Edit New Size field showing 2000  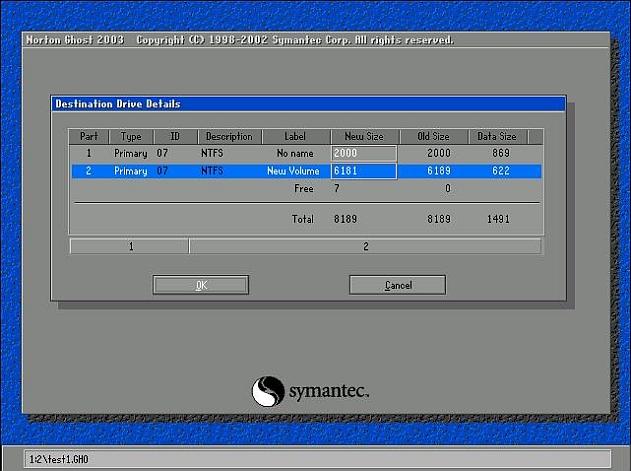click(x=364, y=153)
